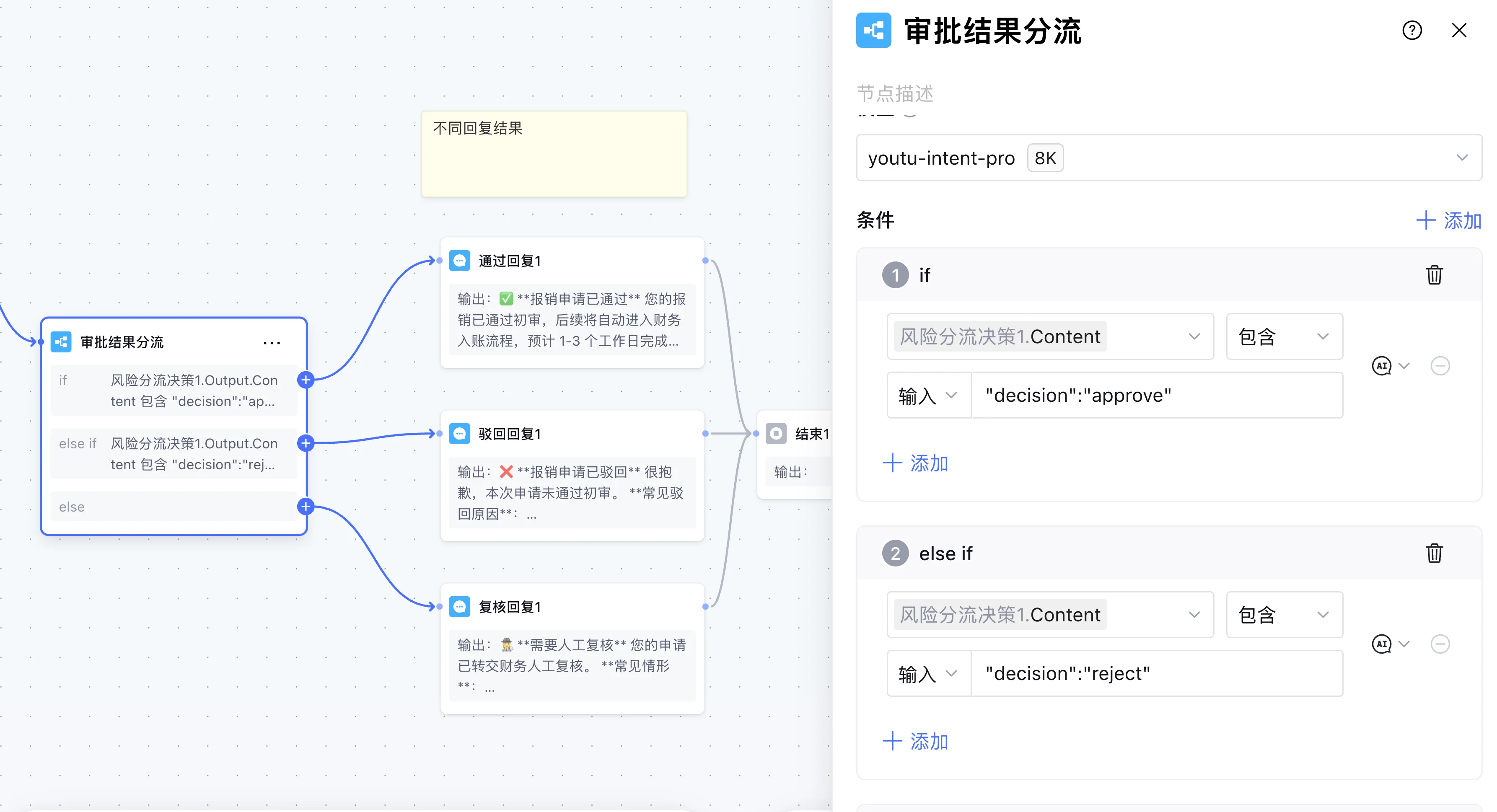Open the 输入 type dropdown in the if condition
Viewport: 1497px width, 812px height.
click(x=929, y=396)
